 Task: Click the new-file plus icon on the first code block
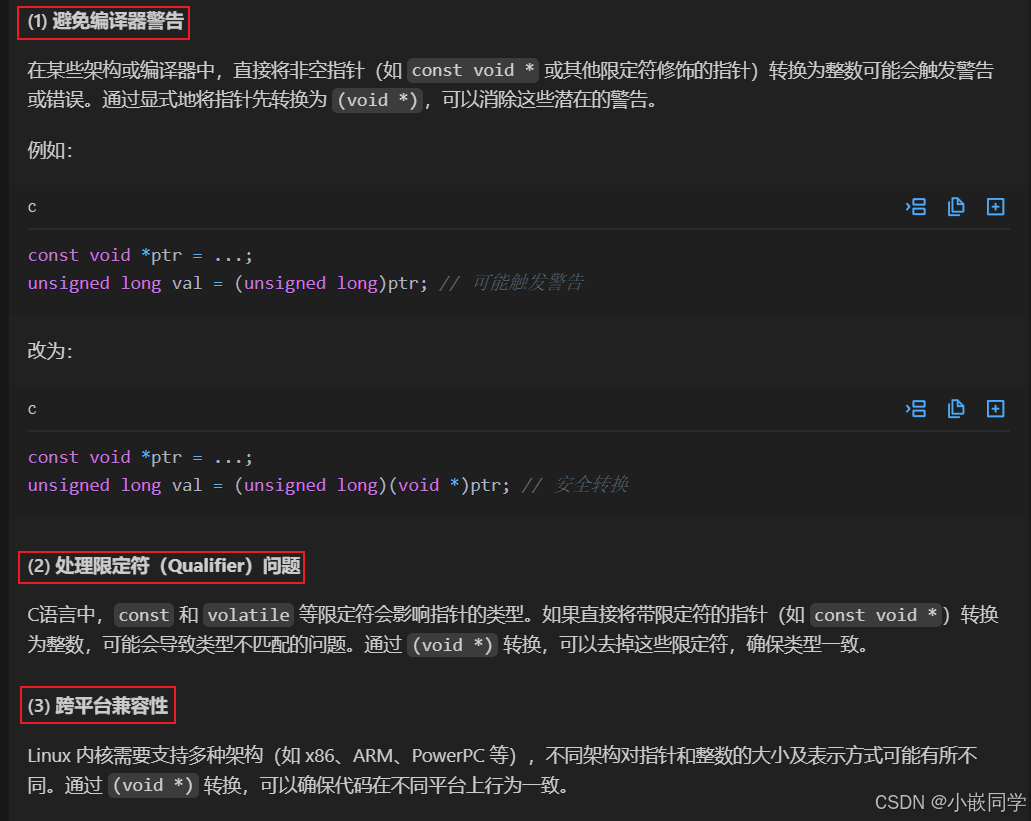(x=995, y=207)
